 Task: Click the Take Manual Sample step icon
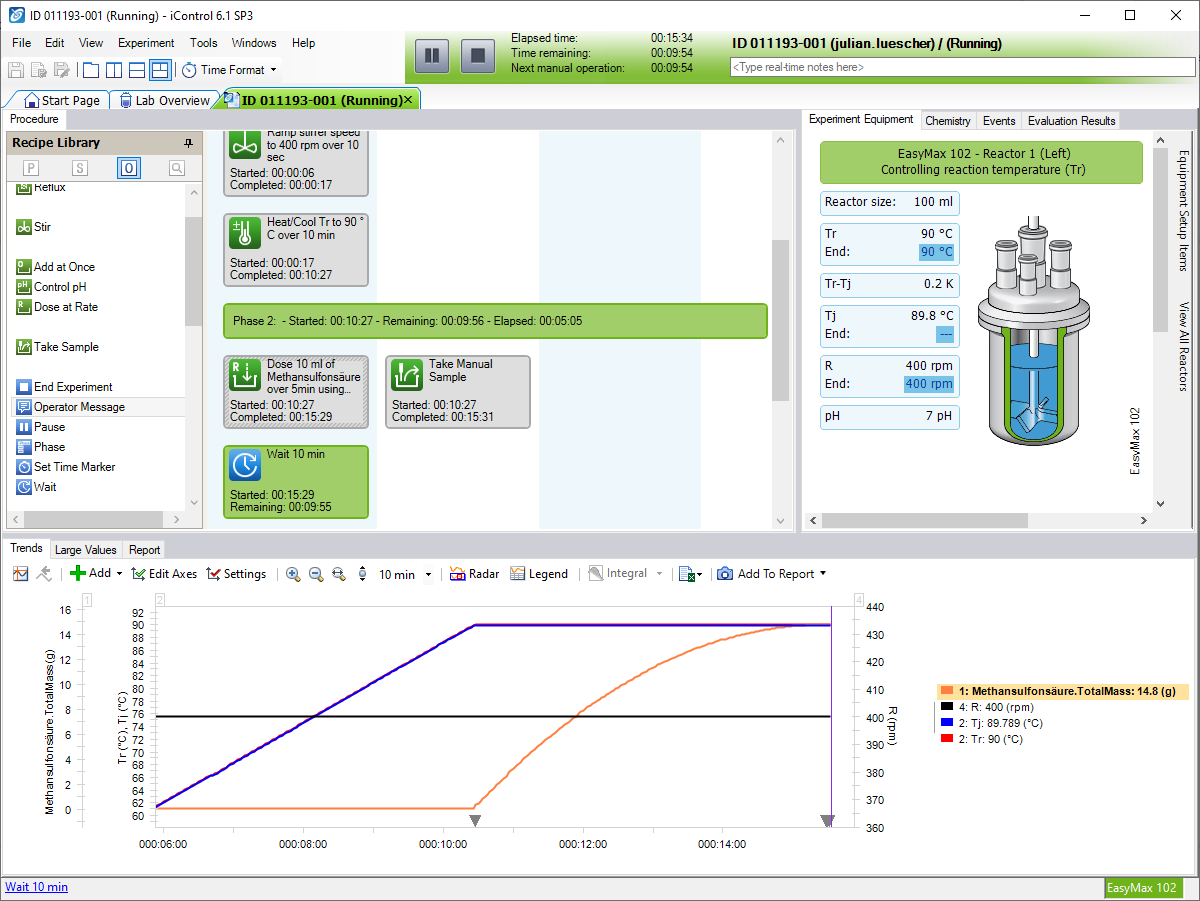pyautogui.click(x=407, y=375)
